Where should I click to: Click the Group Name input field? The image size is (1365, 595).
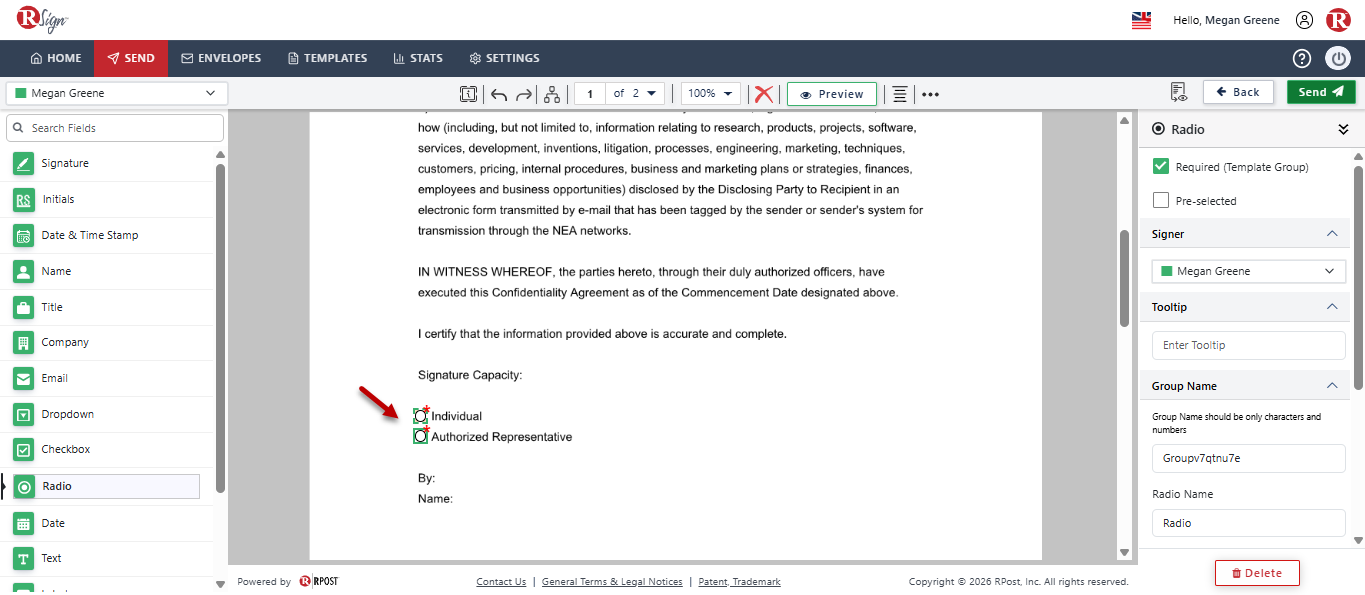pyautogui.click(x=1249, y=458)
